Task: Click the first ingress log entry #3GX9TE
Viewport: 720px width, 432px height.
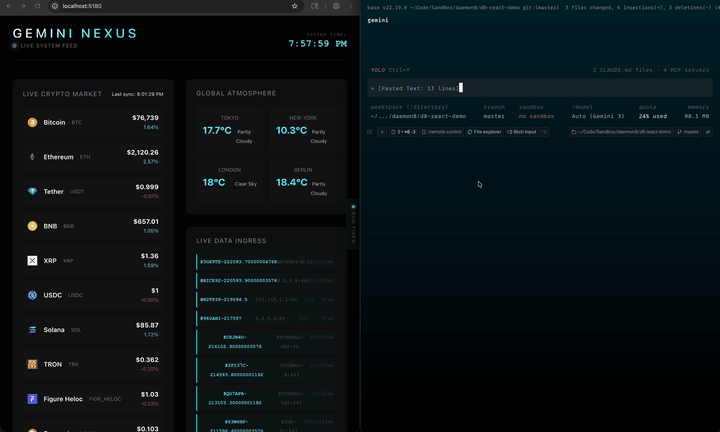Action: coord(266,262)
